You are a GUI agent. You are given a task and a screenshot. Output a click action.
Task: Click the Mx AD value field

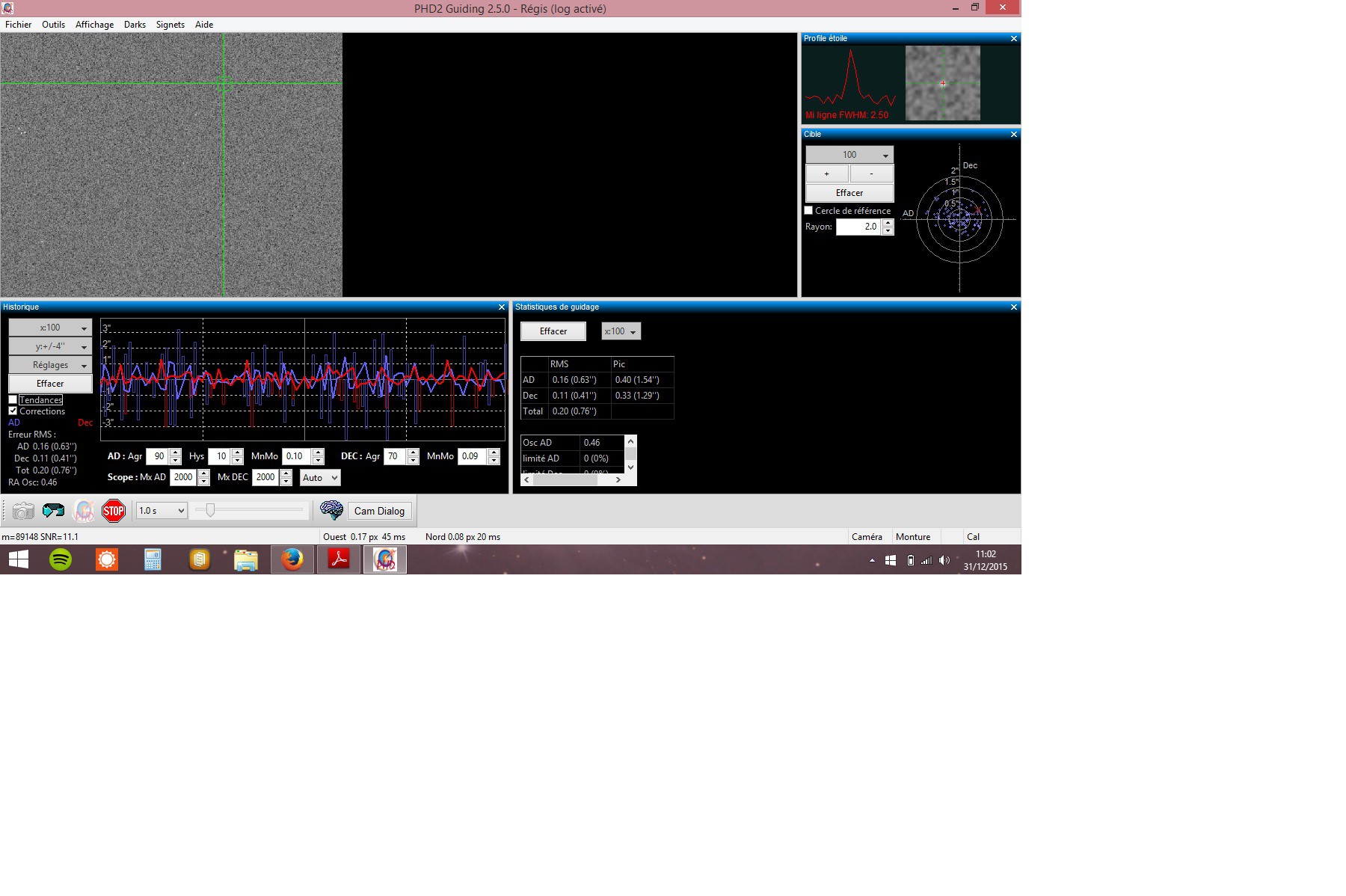pos(183,477)
